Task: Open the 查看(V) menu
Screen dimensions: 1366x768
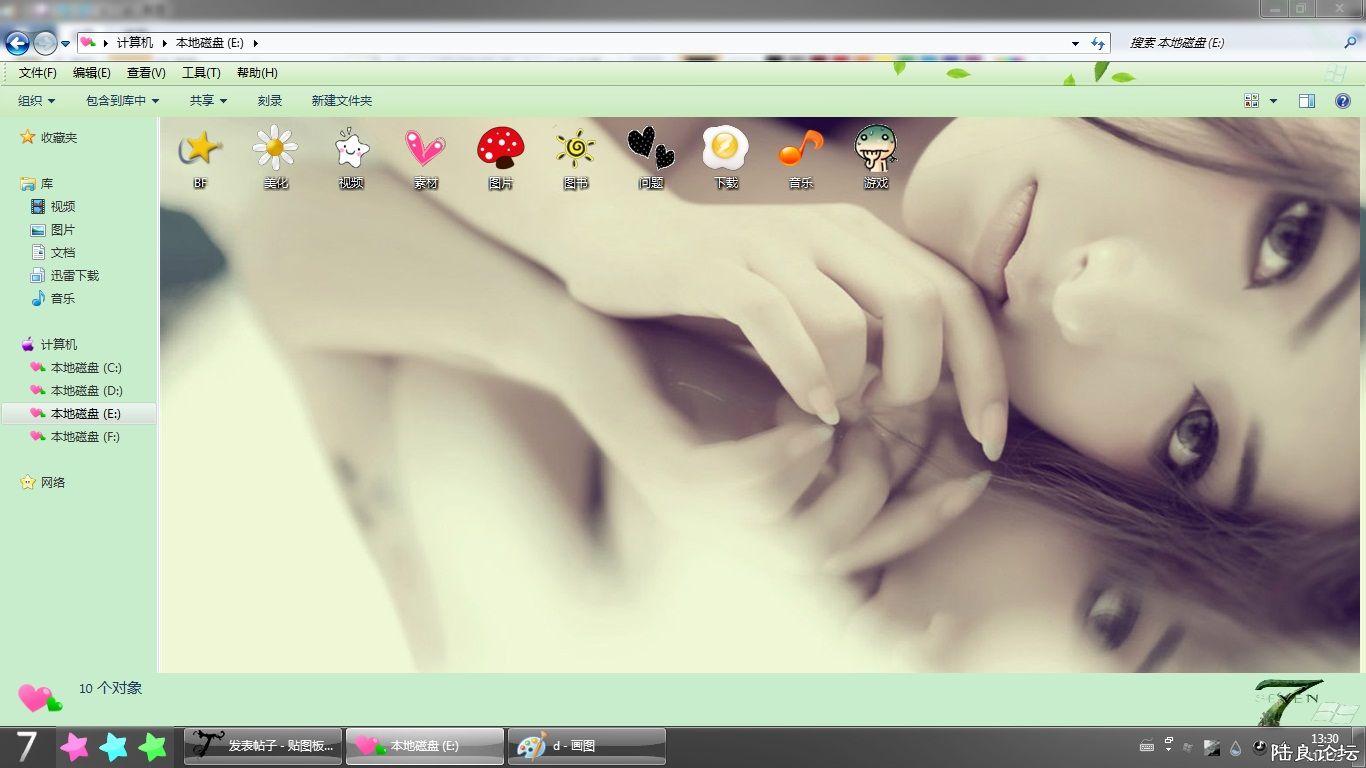Action: (x=146, y=73)
